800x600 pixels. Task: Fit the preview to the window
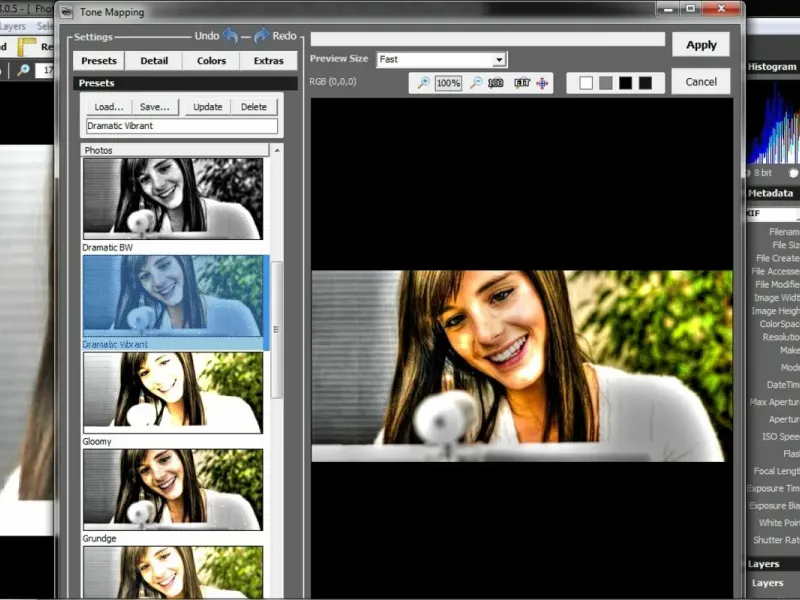pyautogui.click(x=521, y=83)
